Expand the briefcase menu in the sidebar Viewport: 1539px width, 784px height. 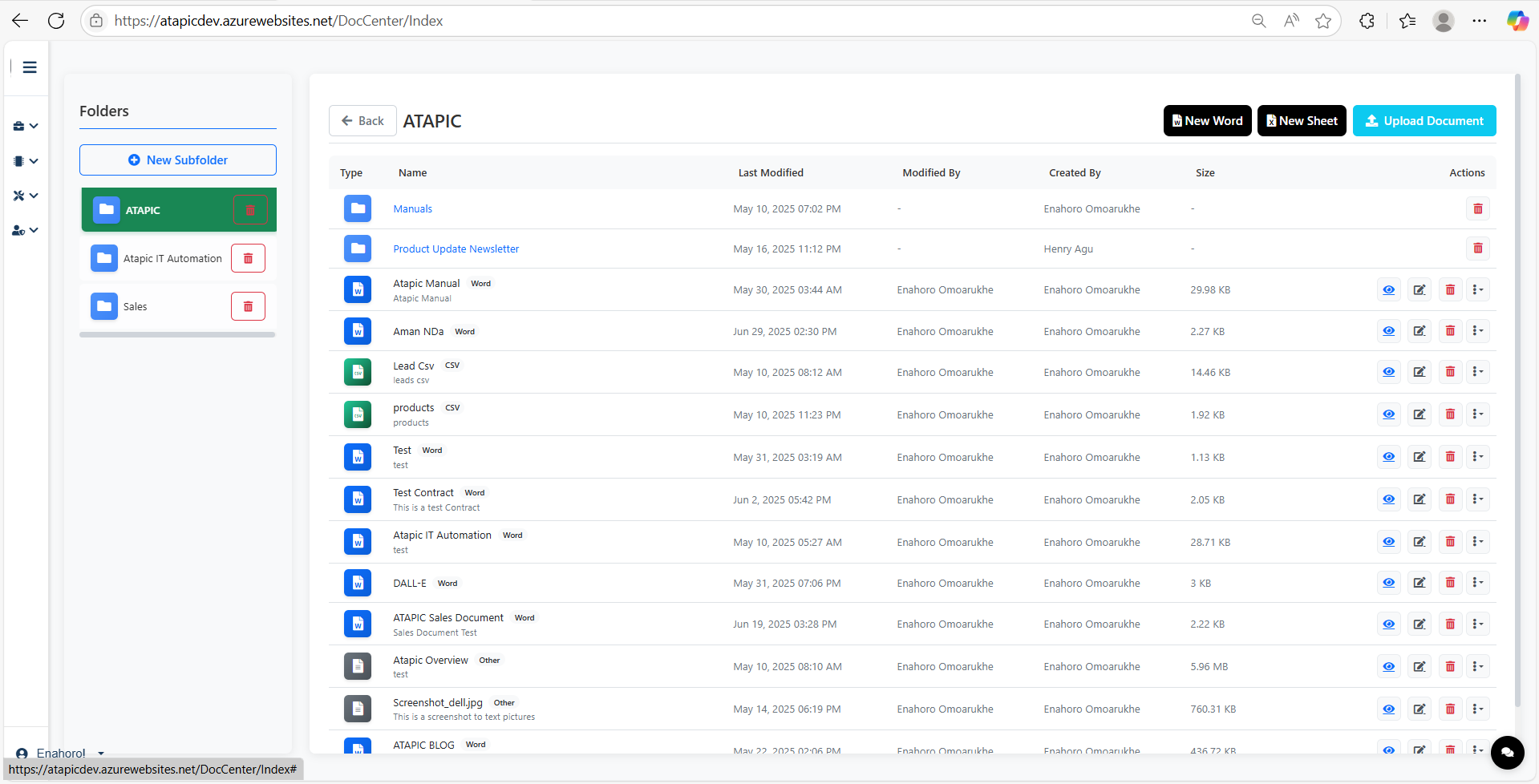pyautogui.click(x=26, y=126)
